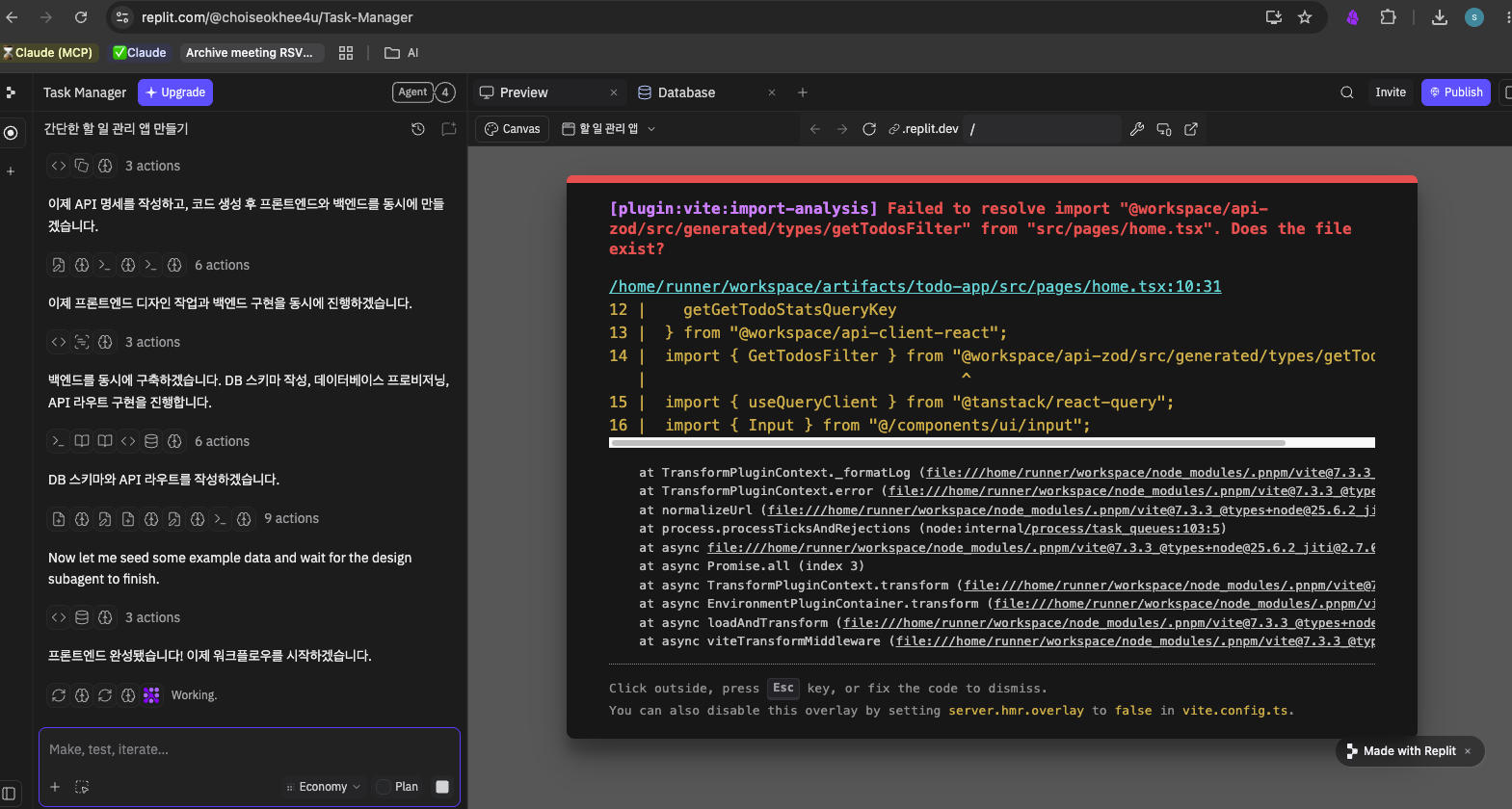Screen dimensions: 1512x809
Task: Click the purple browser extension icon
Action: tap(1353, 17)
